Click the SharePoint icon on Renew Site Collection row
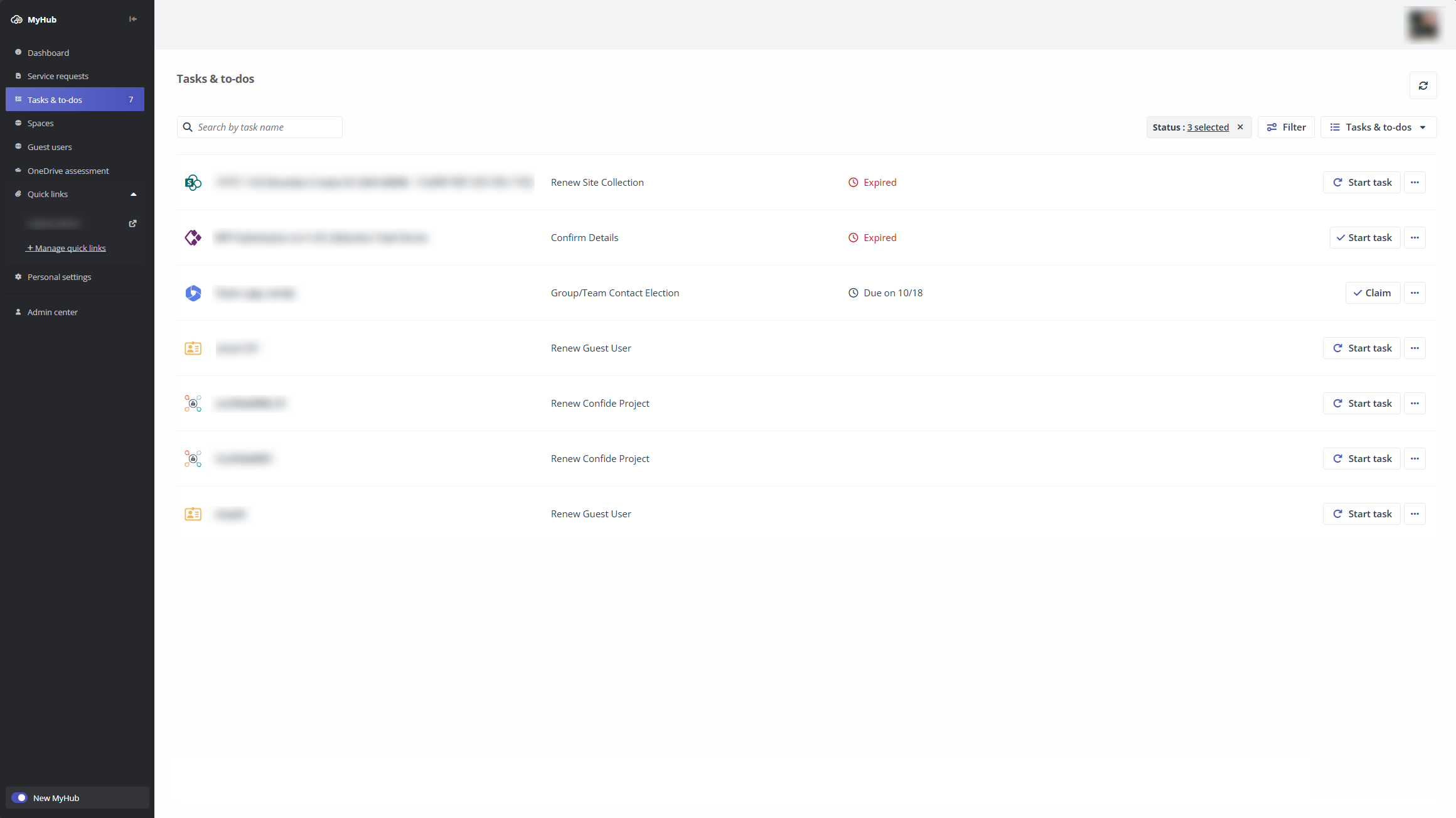Screen dimensions: 1456x818 192,182
